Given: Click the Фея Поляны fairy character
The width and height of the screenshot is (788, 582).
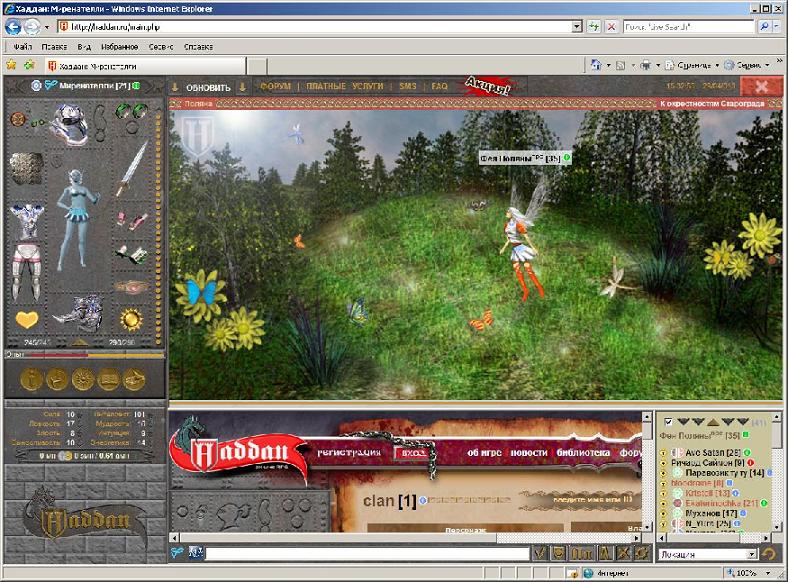Looking at the screenshot, I should coord(524,241).
